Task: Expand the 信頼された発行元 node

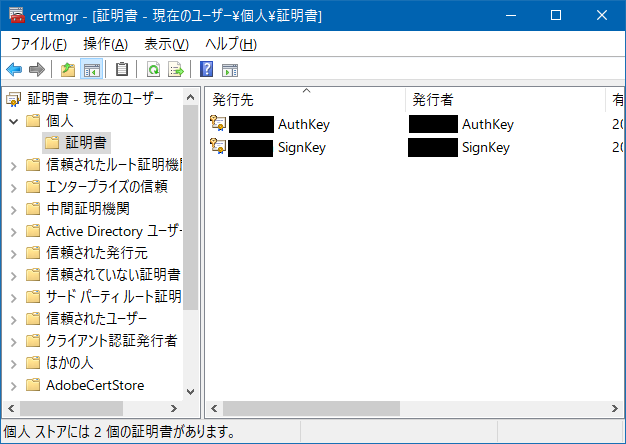Action: 14,254
